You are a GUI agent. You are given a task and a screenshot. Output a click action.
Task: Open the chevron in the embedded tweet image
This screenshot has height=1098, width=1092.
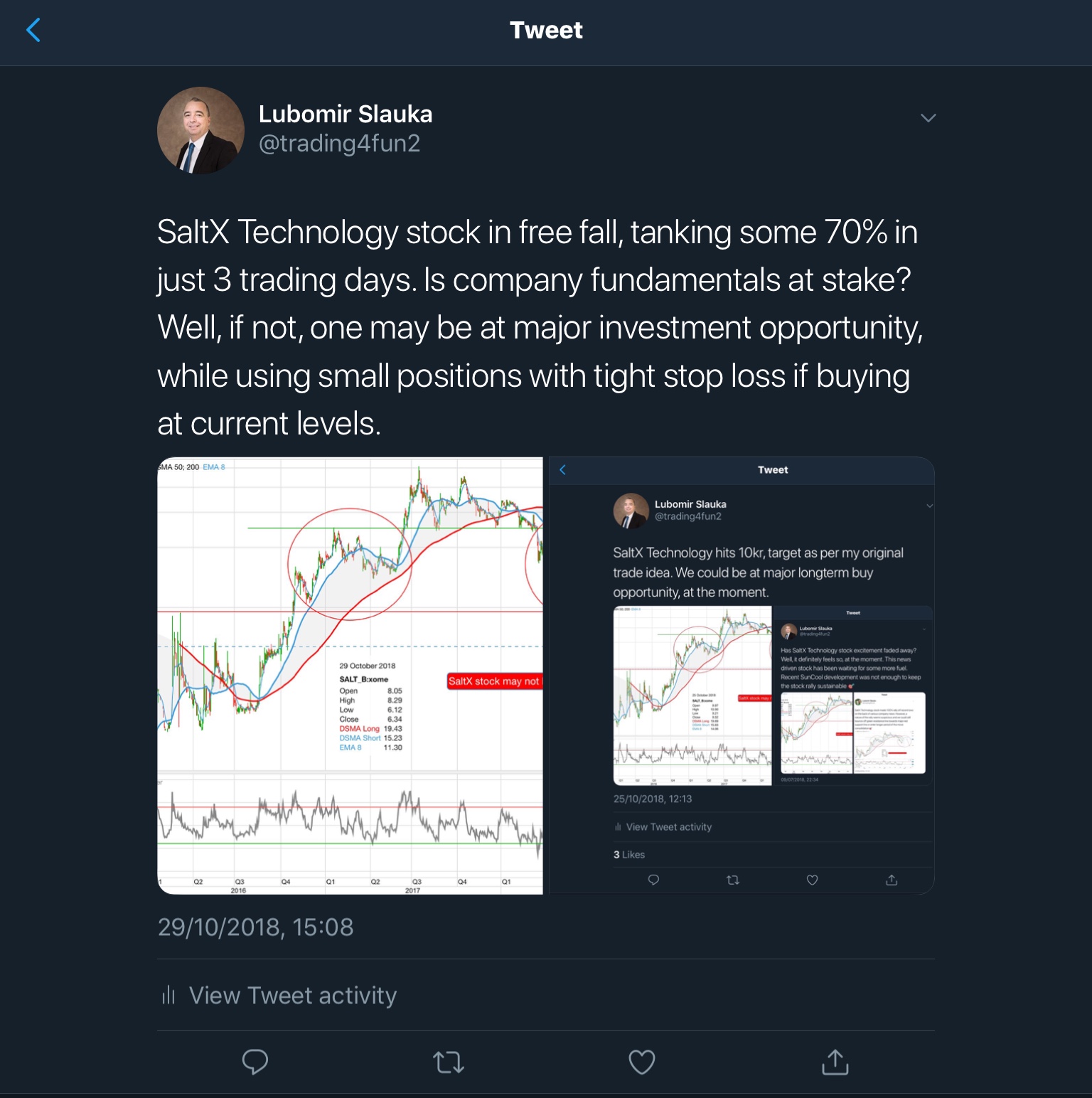[x=929, y=506]
